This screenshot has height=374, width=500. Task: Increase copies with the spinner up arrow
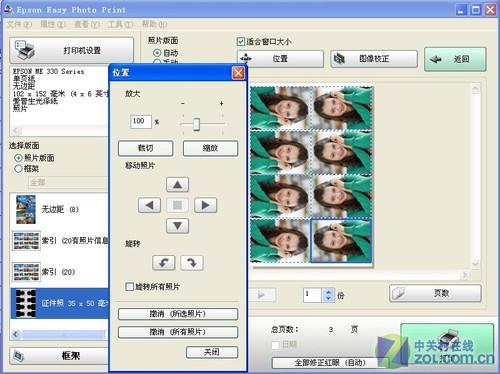(329, 292)
